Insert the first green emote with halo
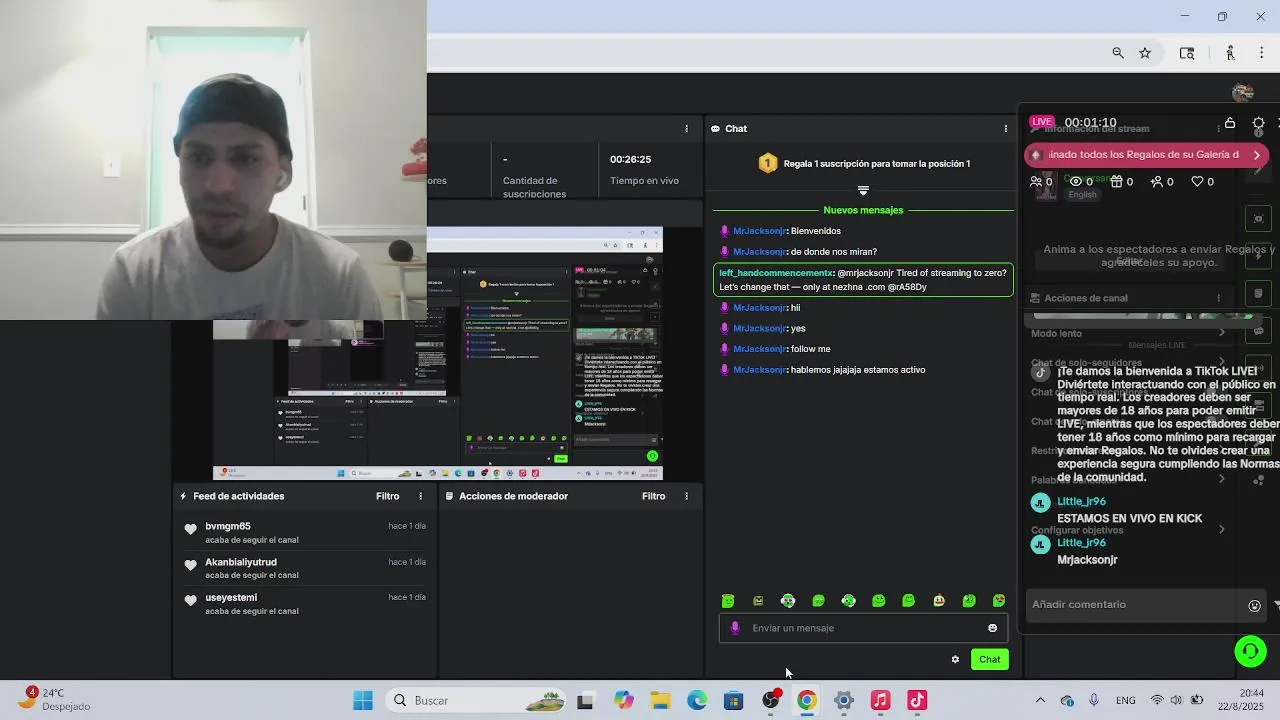1280x720 pixels. (728, 601)
